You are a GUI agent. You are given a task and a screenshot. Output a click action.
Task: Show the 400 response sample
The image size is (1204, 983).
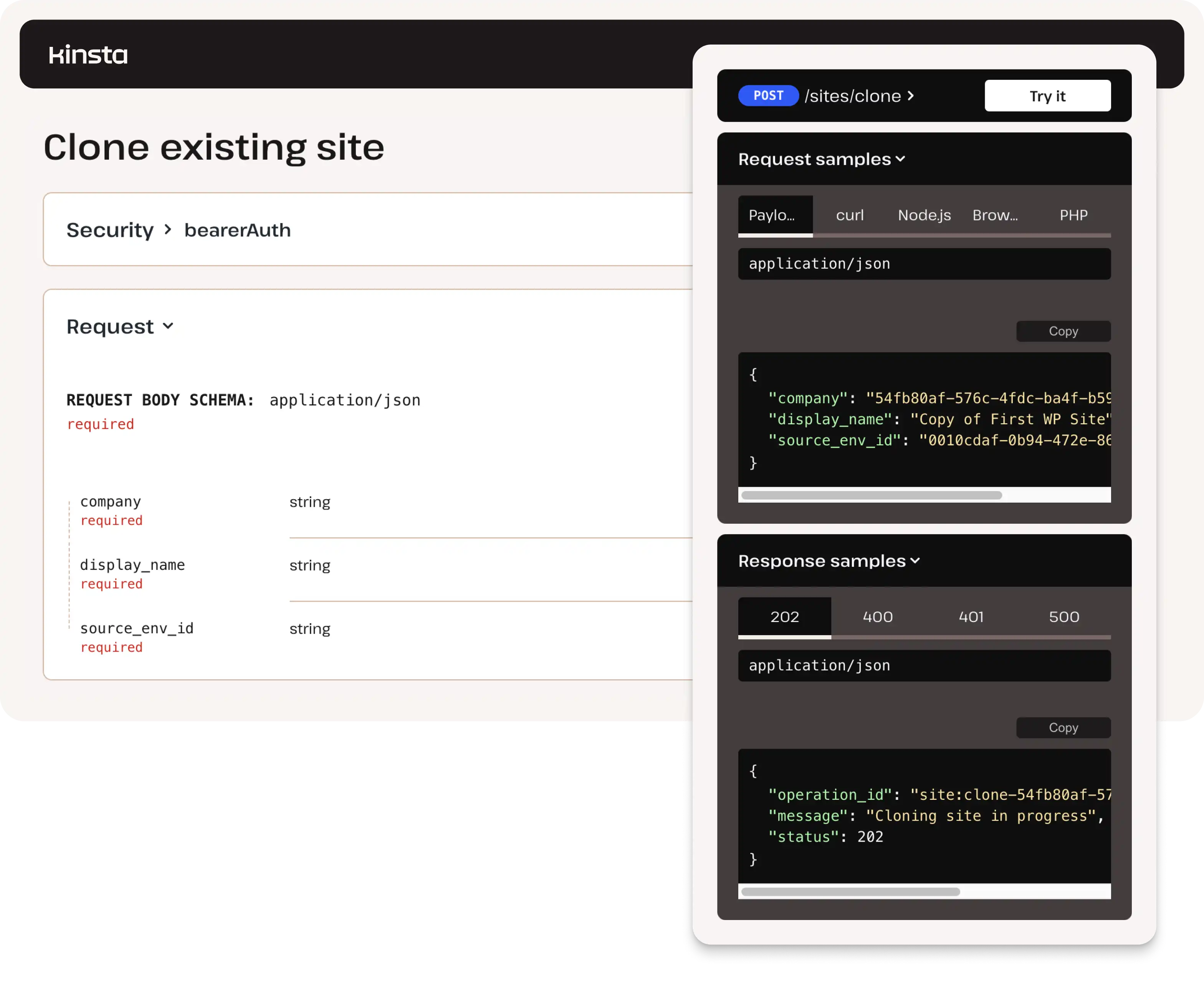click(877, 617)
